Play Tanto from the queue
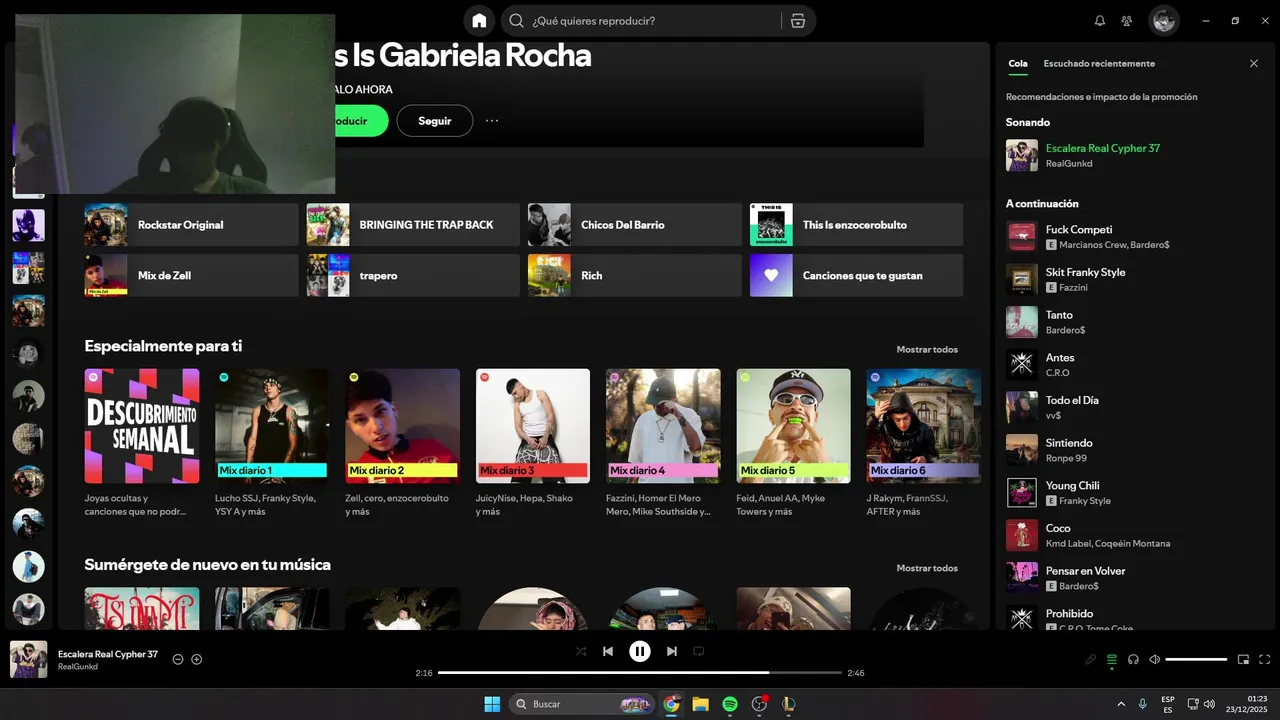The image size is (1280, 720). 1136,322
